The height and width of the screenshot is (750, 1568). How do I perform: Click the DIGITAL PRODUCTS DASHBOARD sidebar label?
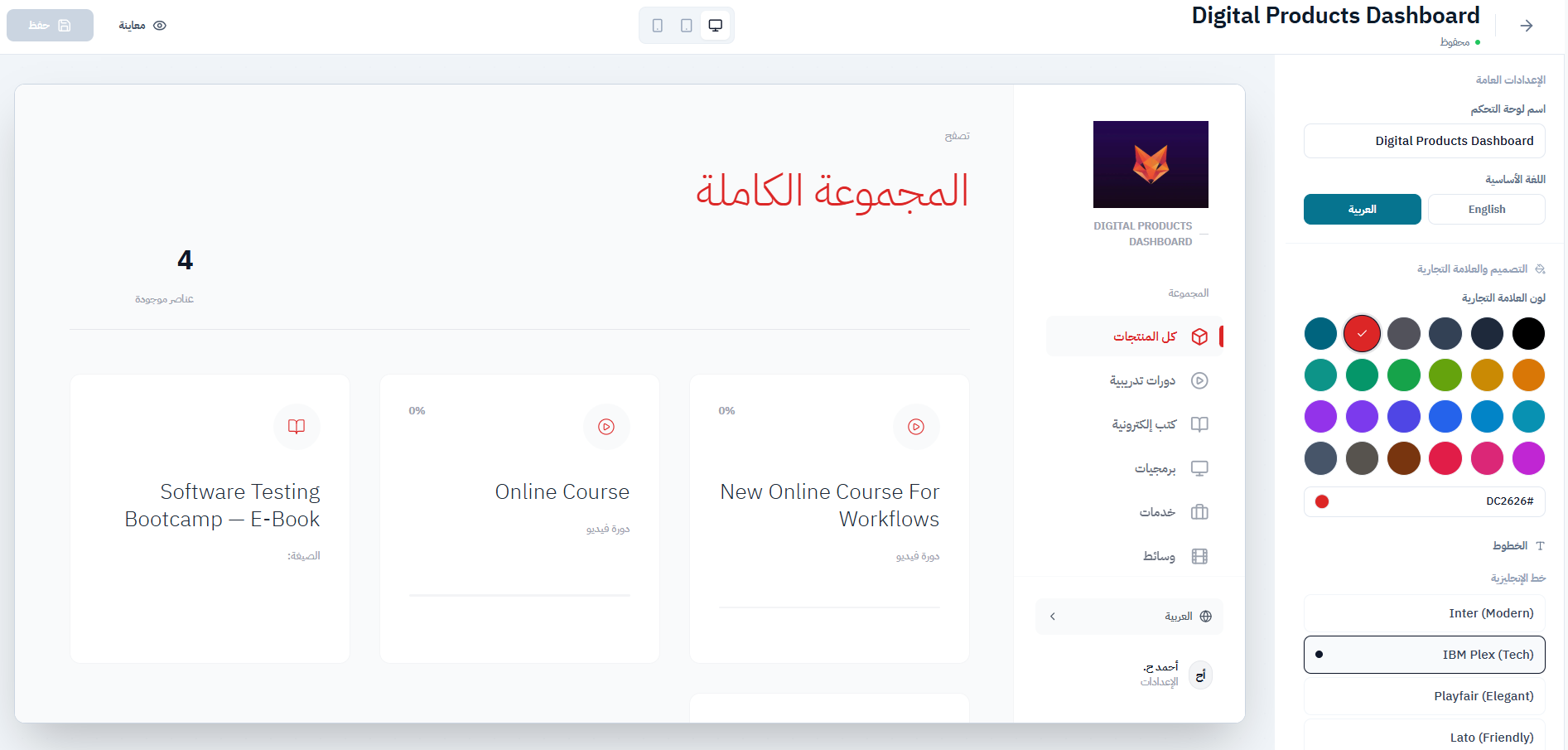[1143, 234]
